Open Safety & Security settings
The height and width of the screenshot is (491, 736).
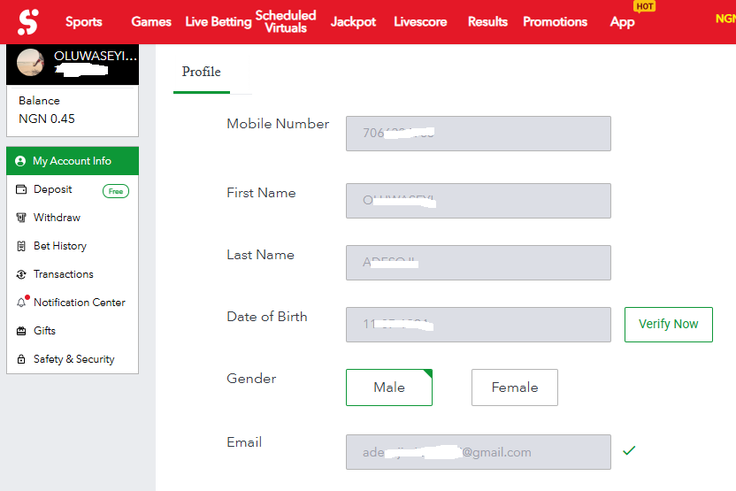click(x=72, y=359)
